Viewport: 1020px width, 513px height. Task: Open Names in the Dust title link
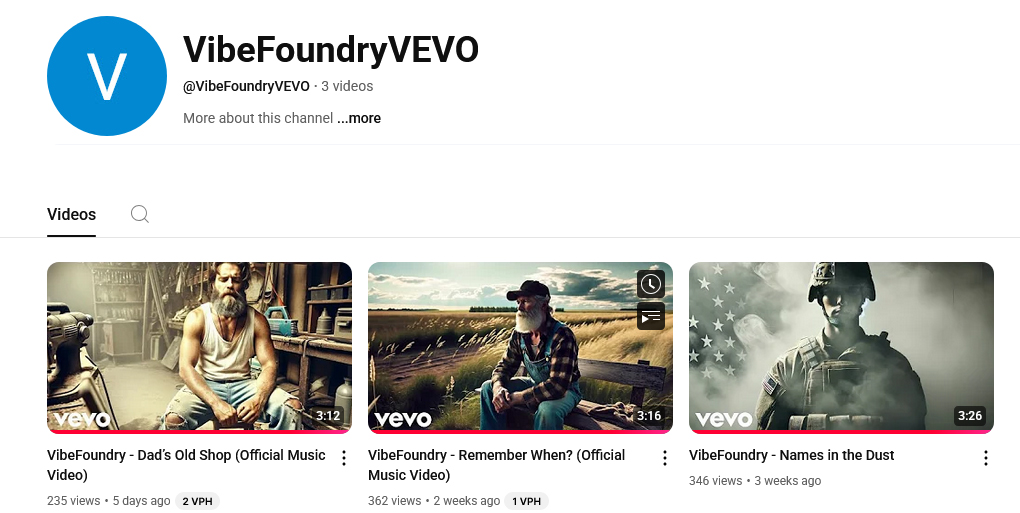[792, 455]
